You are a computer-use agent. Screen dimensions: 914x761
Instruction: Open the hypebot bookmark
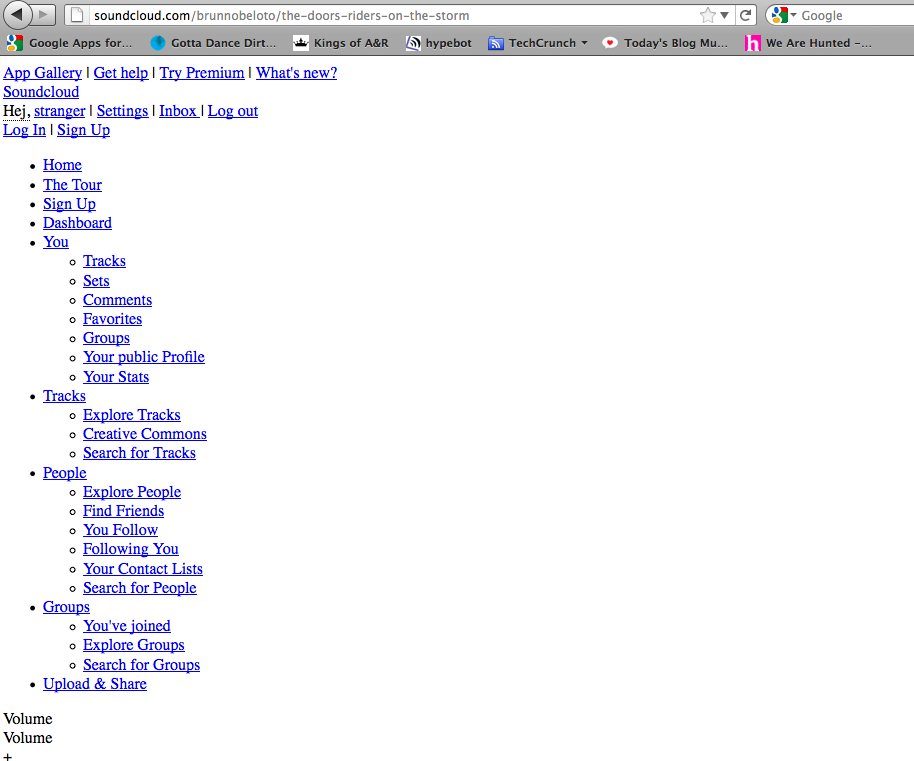(x=438, y=43)
